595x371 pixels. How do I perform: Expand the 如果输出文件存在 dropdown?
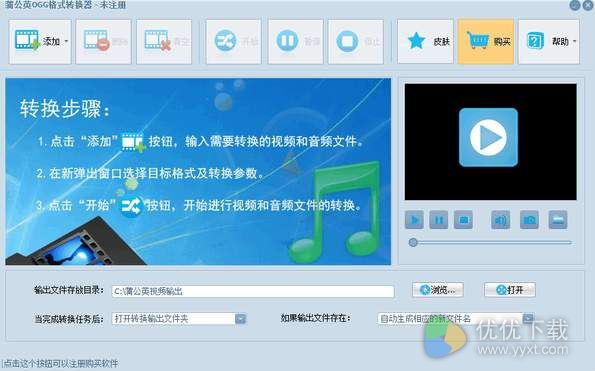528,318
